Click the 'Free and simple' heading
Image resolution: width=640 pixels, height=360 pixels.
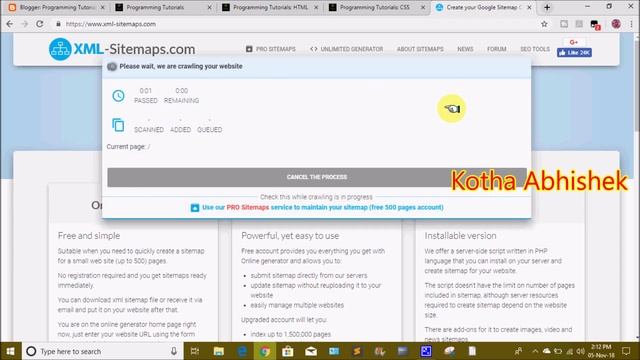[x=89, y=236]
